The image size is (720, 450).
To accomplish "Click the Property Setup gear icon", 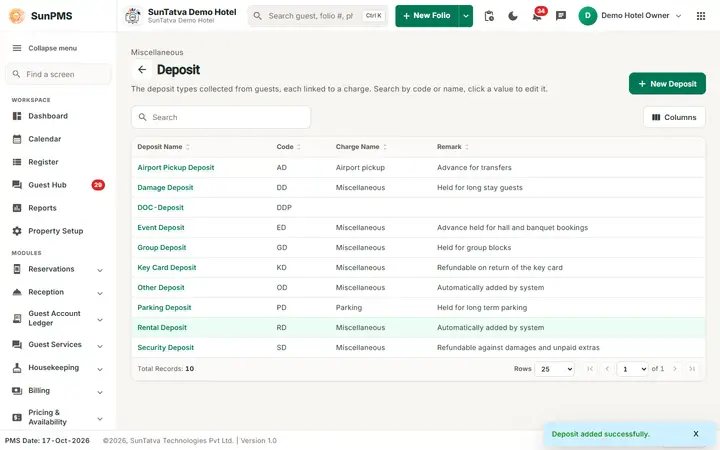I will pos(17,231).
